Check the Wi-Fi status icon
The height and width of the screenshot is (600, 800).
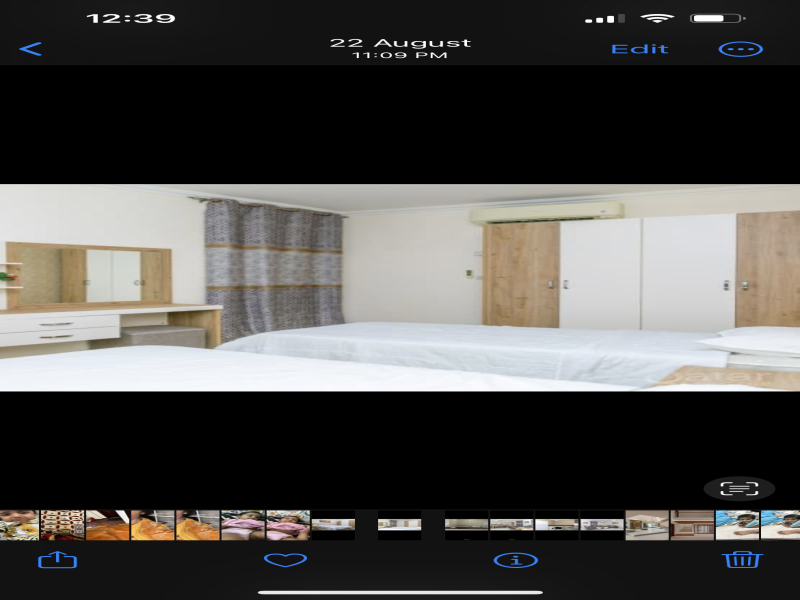point(657,18)
